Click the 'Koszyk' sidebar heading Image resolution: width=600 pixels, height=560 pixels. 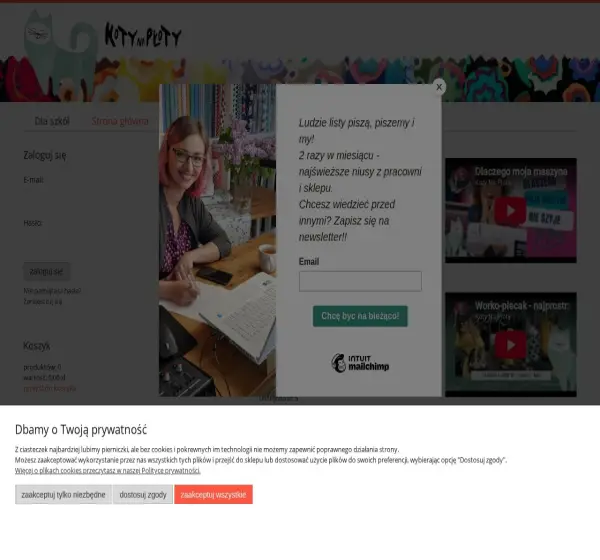[x=37, y=346]
